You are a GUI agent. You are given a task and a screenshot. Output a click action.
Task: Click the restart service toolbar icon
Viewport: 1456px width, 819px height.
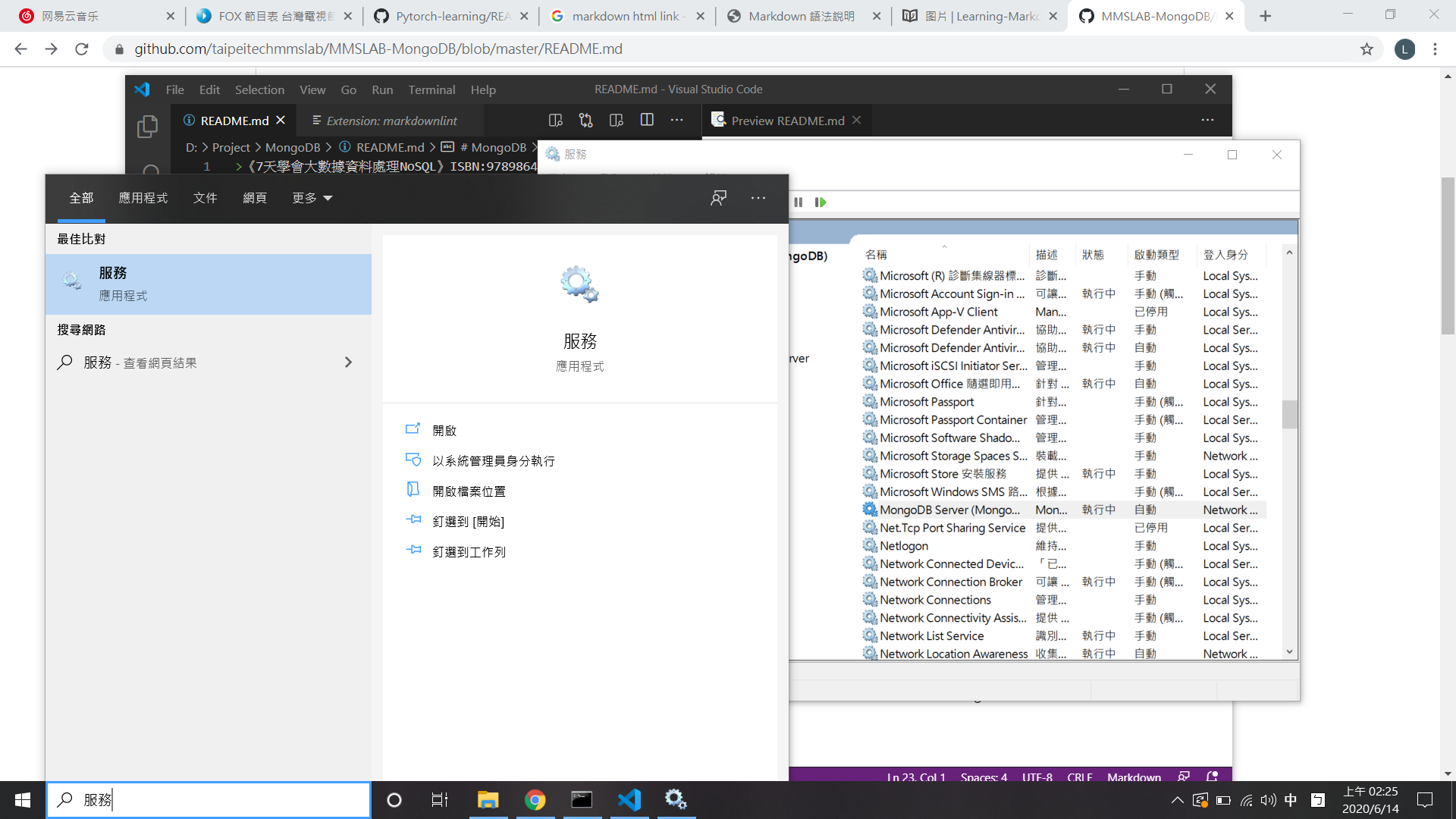(x=820, y=202)
